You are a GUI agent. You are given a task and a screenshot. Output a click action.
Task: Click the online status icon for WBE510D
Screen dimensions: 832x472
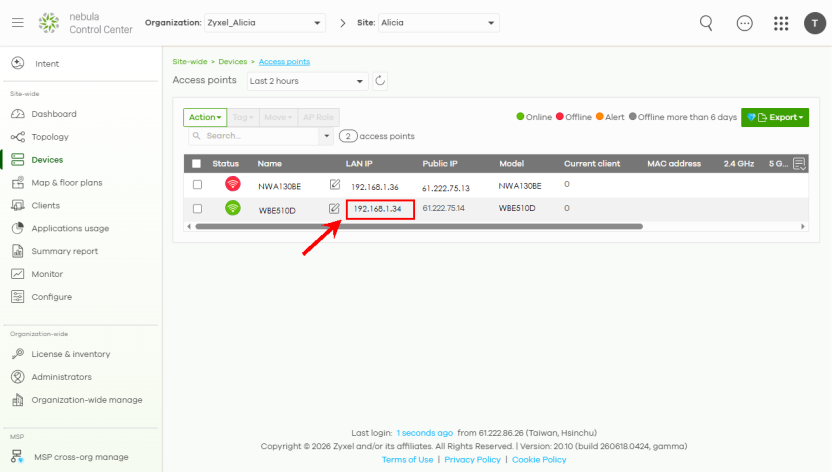232,208
